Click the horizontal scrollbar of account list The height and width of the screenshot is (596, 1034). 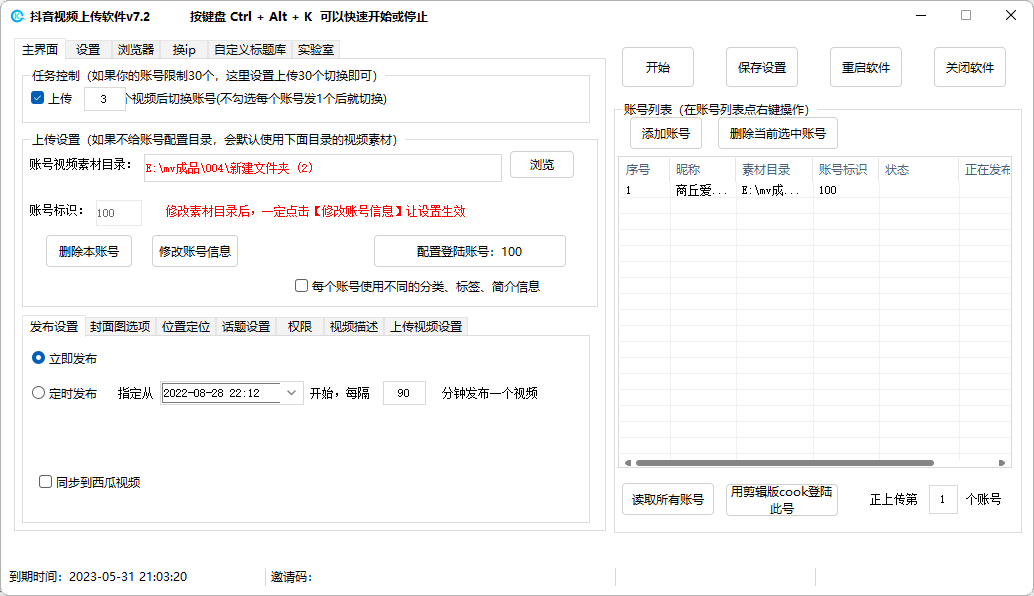coord(785,463)
